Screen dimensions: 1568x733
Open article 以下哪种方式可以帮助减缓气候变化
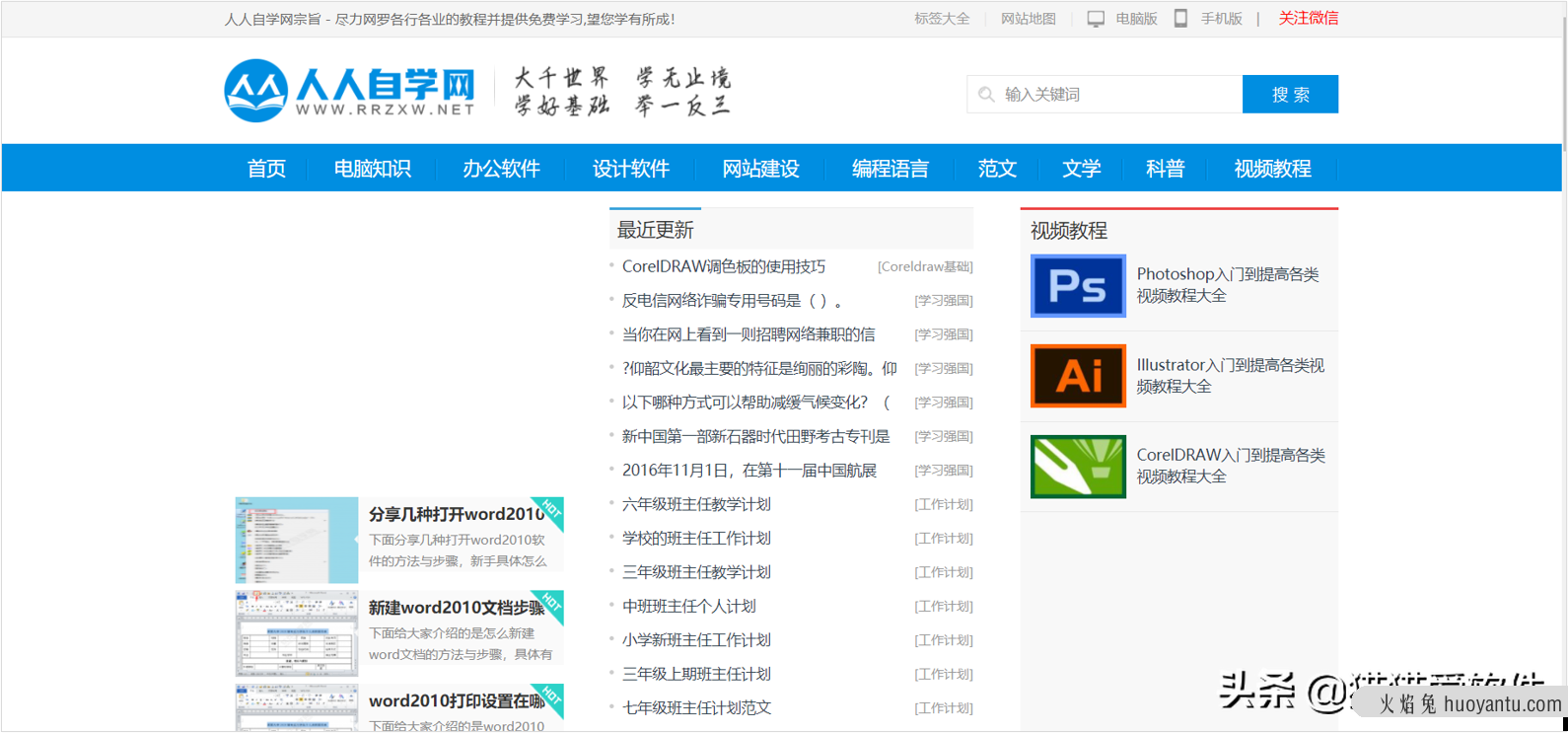(x=756, y=403)
